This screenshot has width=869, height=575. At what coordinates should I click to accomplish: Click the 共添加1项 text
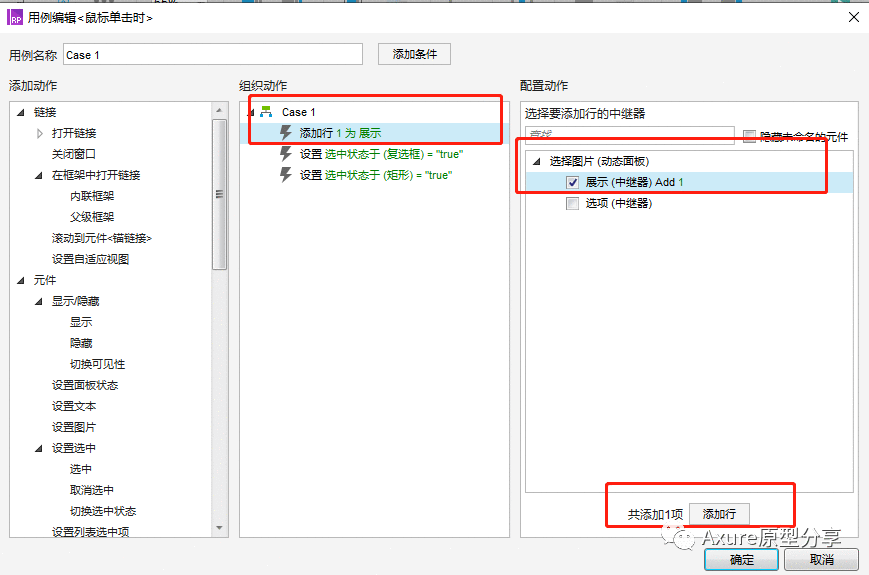[655, 515]
